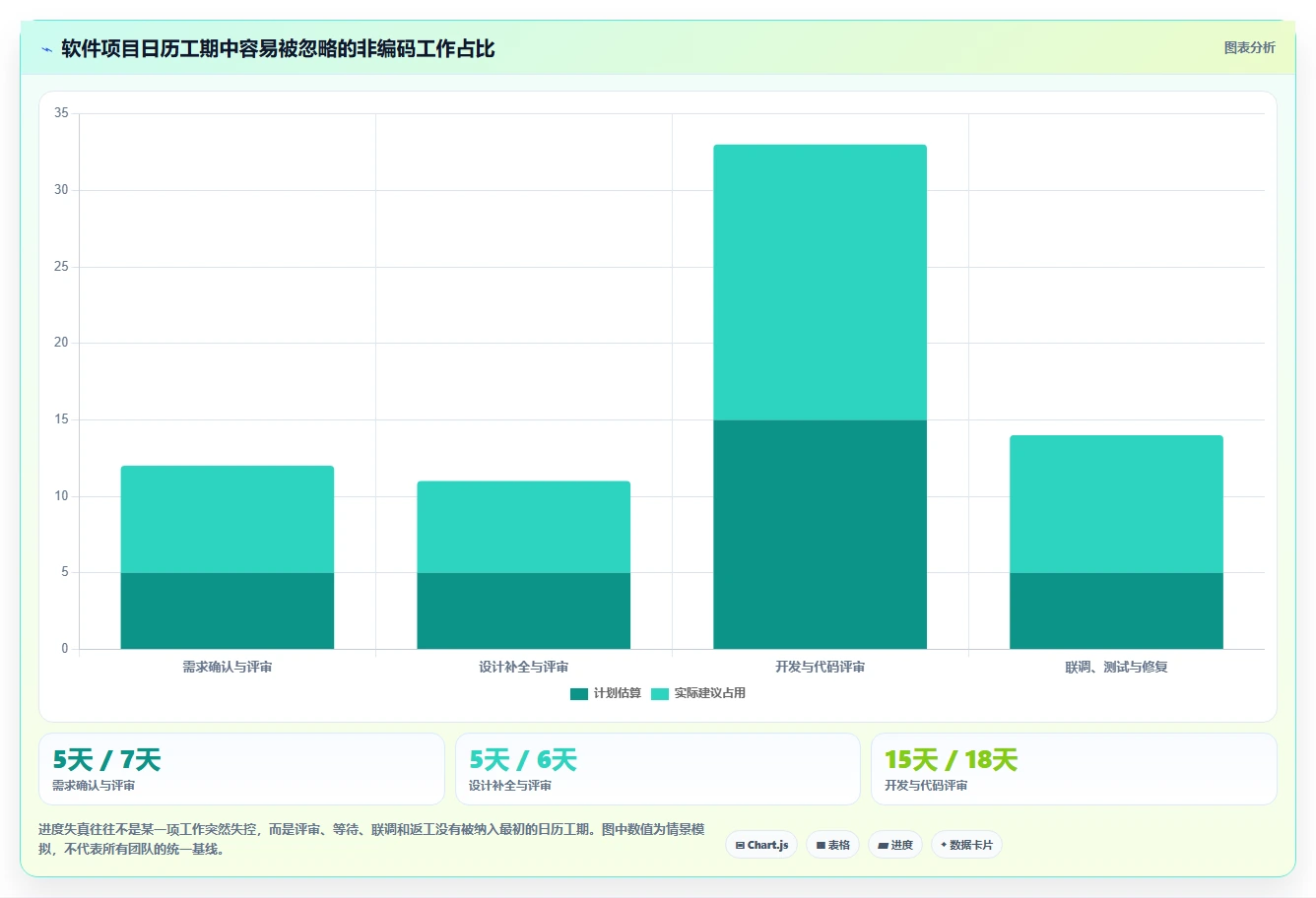
Task: Click the dark 计划估算 bar for 需求确认与评审
Action: (x=228, y=610)
